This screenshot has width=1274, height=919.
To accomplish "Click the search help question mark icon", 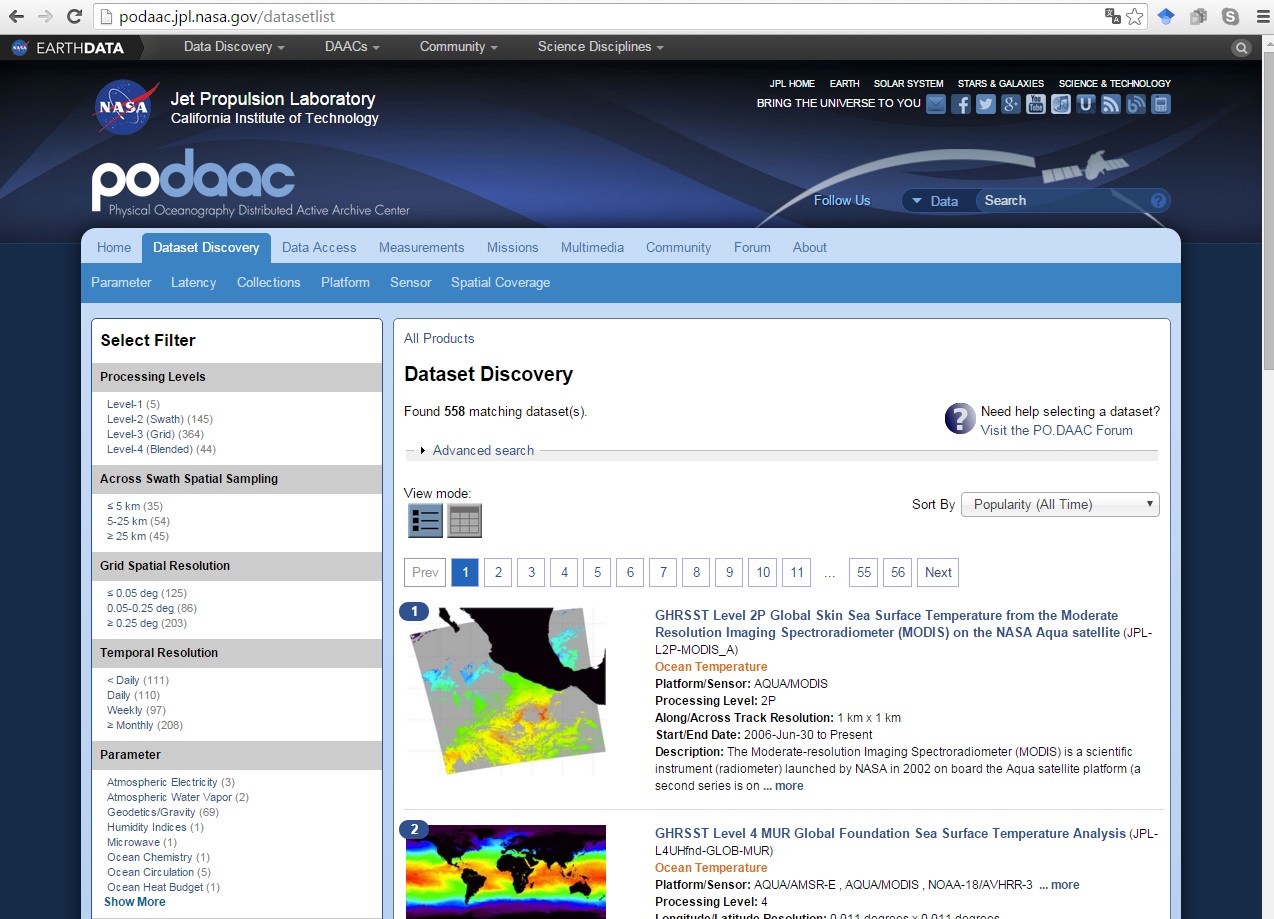I will pos(1158,201).
